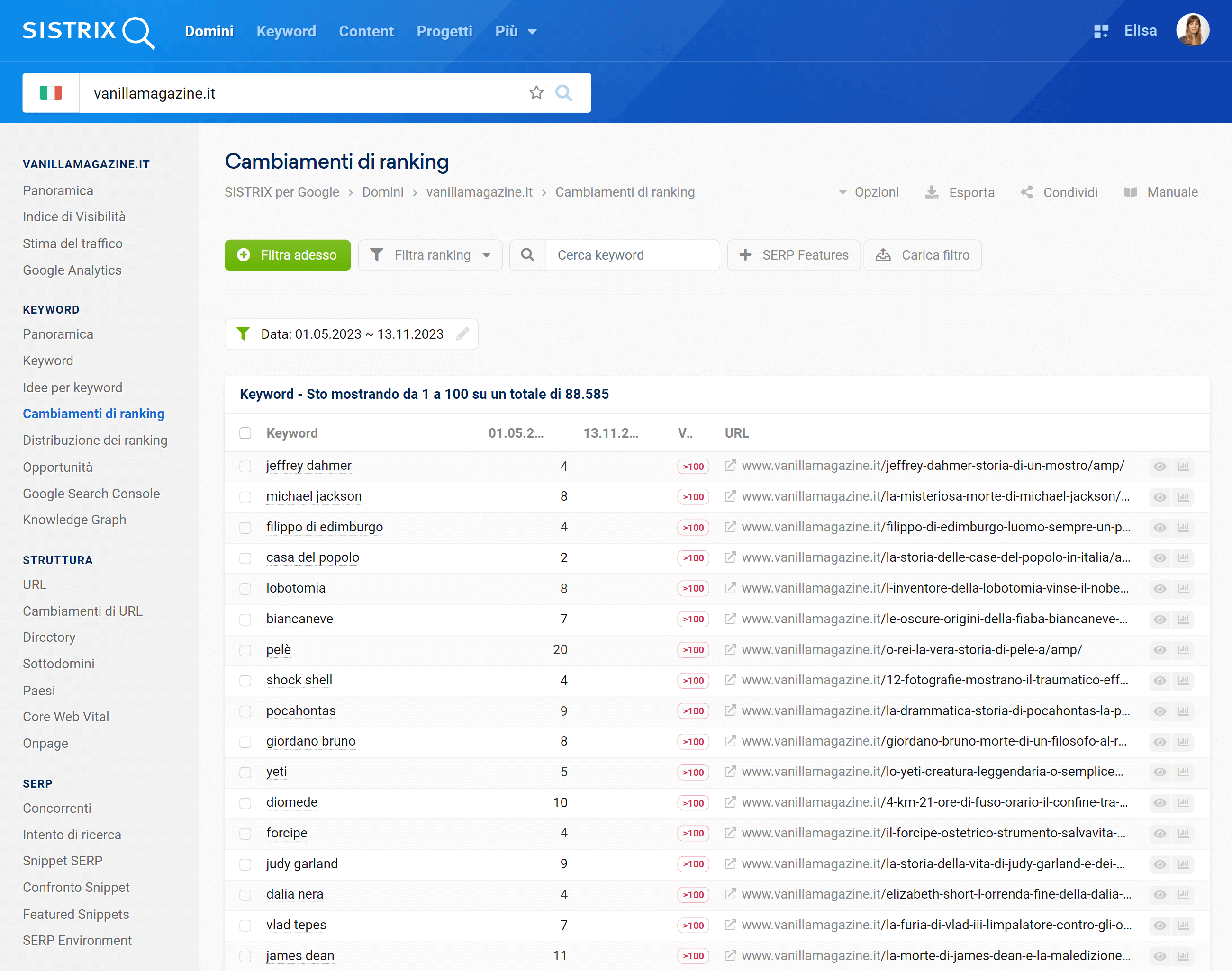1232x971 pixels.
Task: Click eye icon for lobotomia row
Action: (x=1160, y=588)
